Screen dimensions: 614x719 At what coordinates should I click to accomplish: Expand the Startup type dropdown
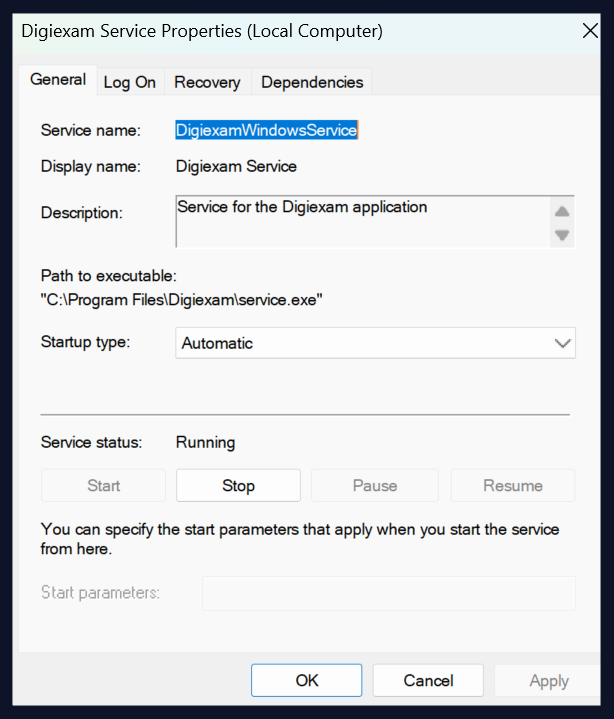(x=375, y=343)
